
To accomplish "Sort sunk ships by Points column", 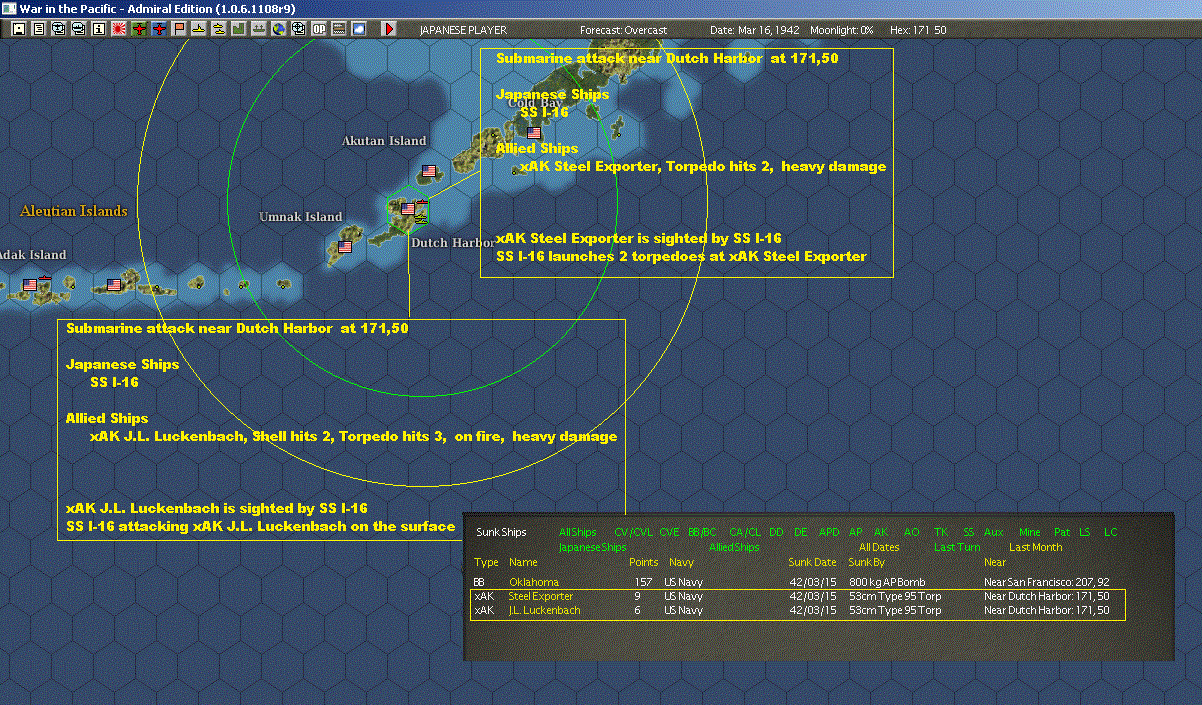I will point(643,562).
